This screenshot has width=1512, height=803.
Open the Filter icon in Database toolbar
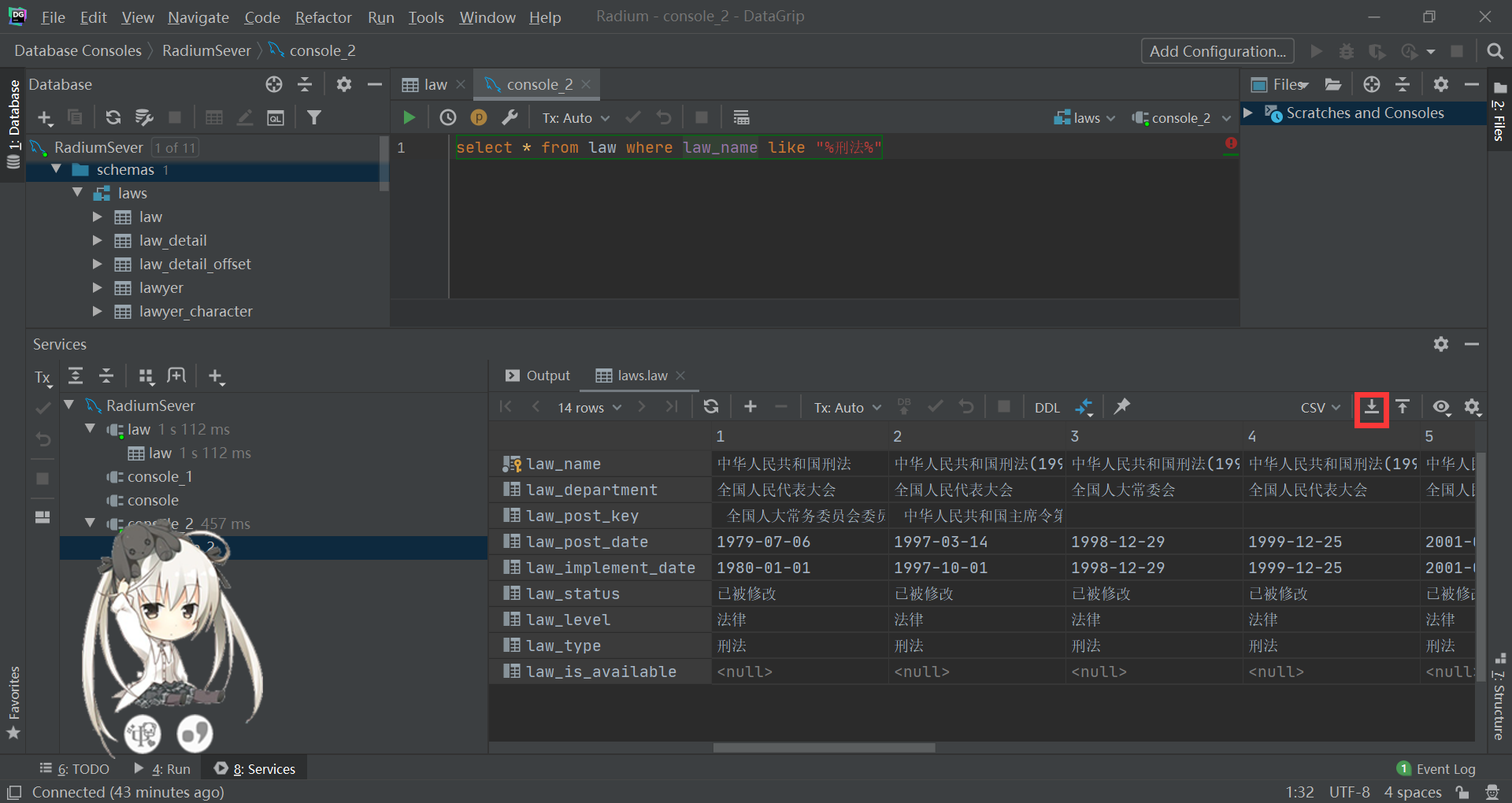(314, 117)
